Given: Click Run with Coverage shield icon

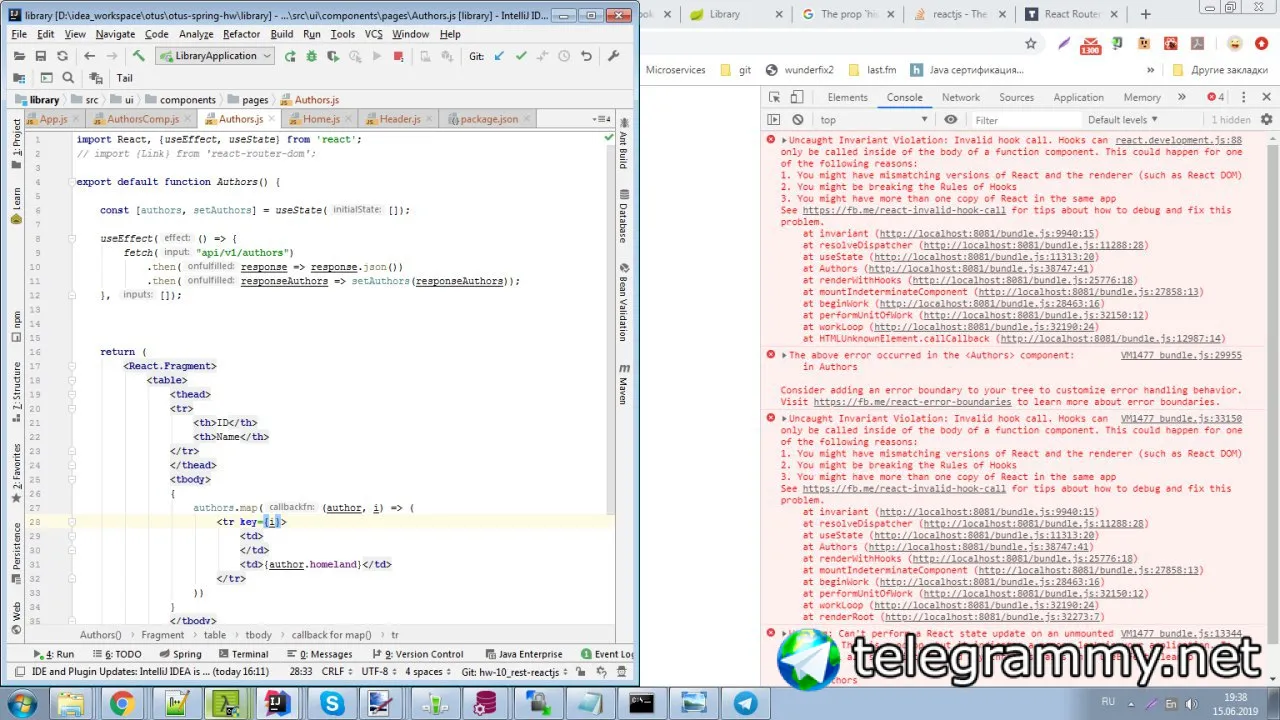Looking at the screenshot, I should tap(334, 56).
